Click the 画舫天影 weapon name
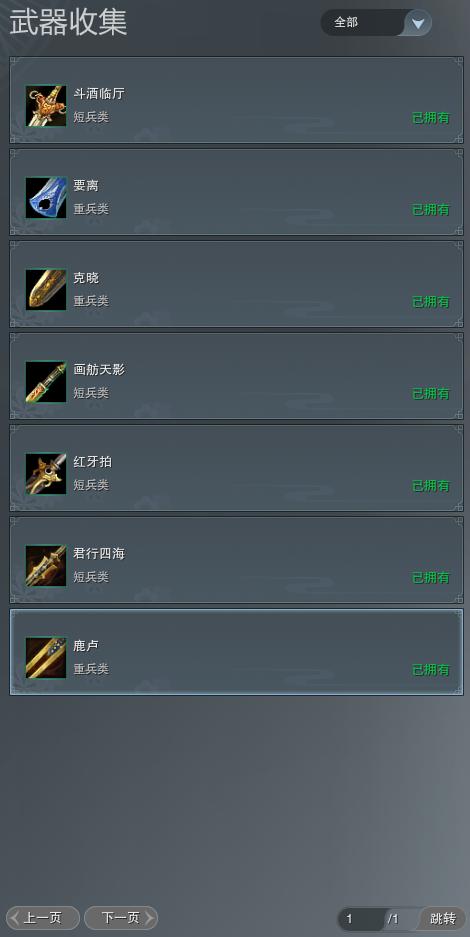The height and width of the screenshot is (937, 470). pyautogui.click(x=99, y=370)
